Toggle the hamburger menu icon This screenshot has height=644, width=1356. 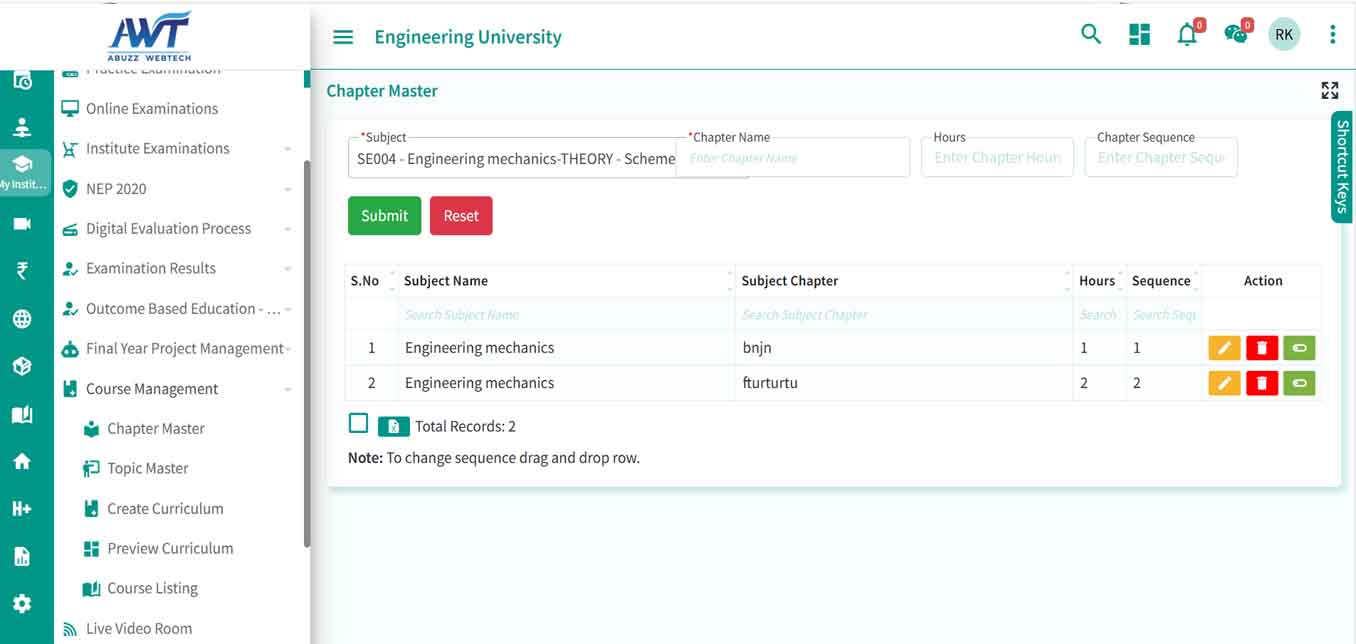pos(343,37)
